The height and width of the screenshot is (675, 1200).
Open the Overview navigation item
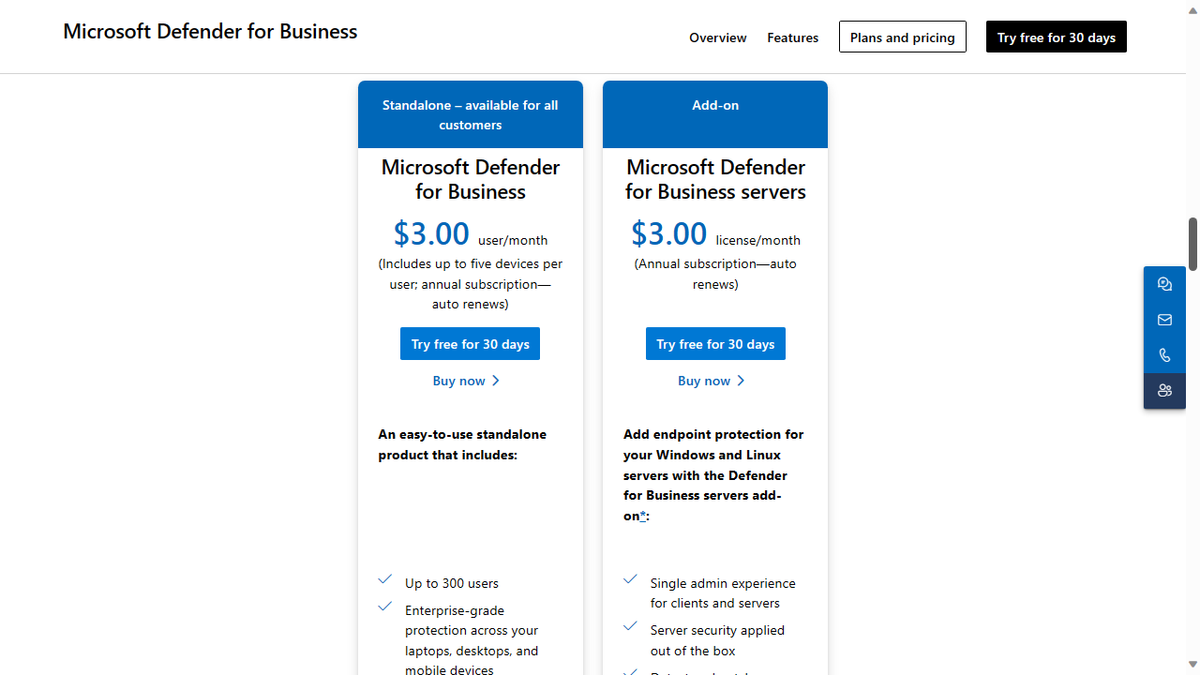click(x=717, y=37)
